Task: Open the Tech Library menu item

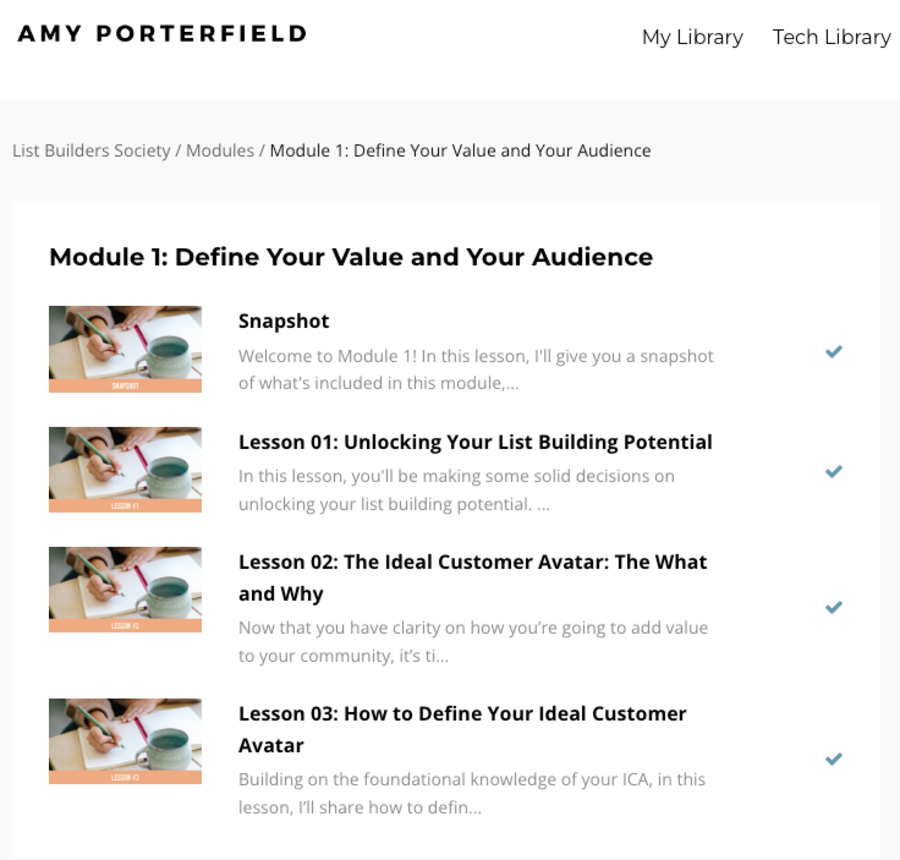Action: pyautogui.click(x=831, y=37)
